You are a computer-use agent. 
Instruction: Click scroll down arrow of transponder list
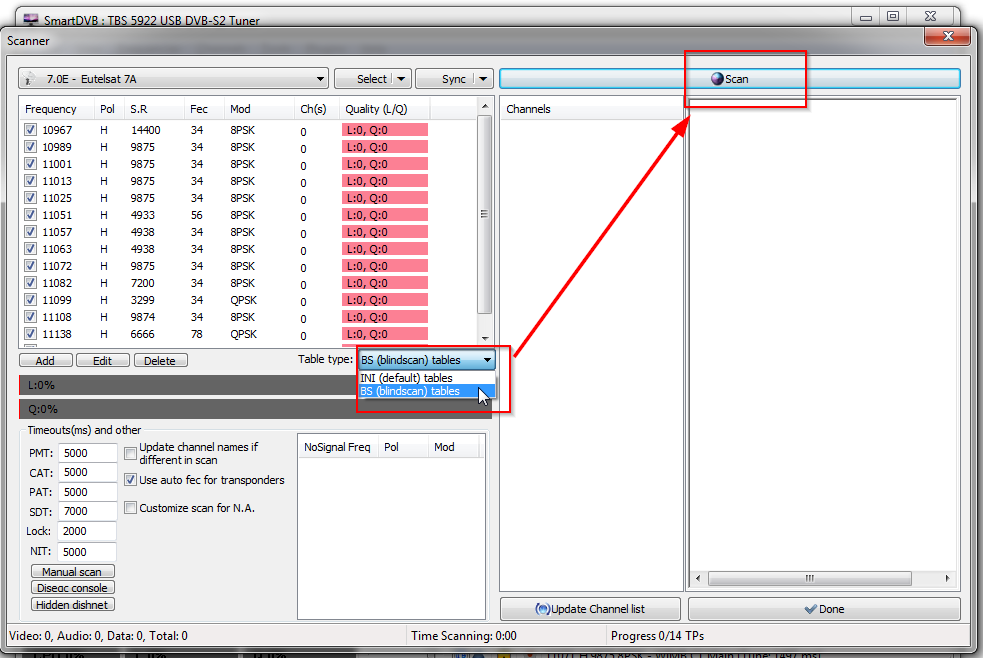(x=485, y=338)
